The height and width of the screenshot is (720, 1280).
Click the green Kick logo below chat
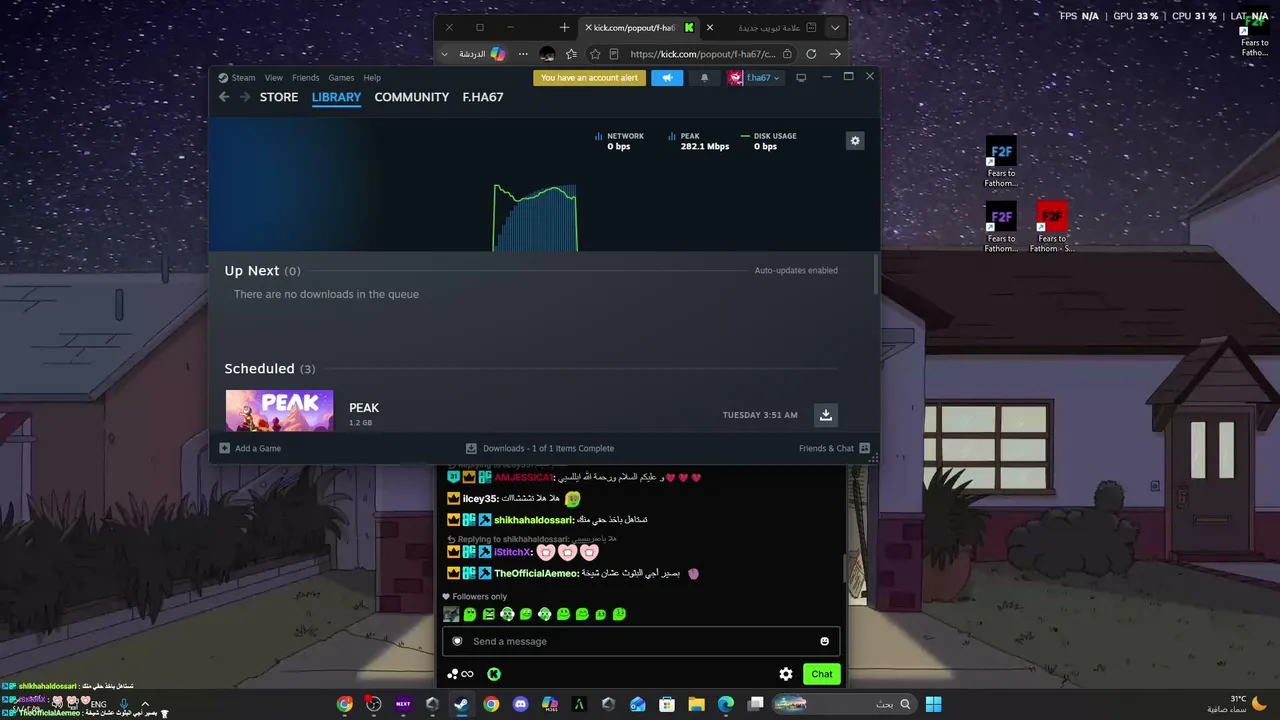coord(494,674)
